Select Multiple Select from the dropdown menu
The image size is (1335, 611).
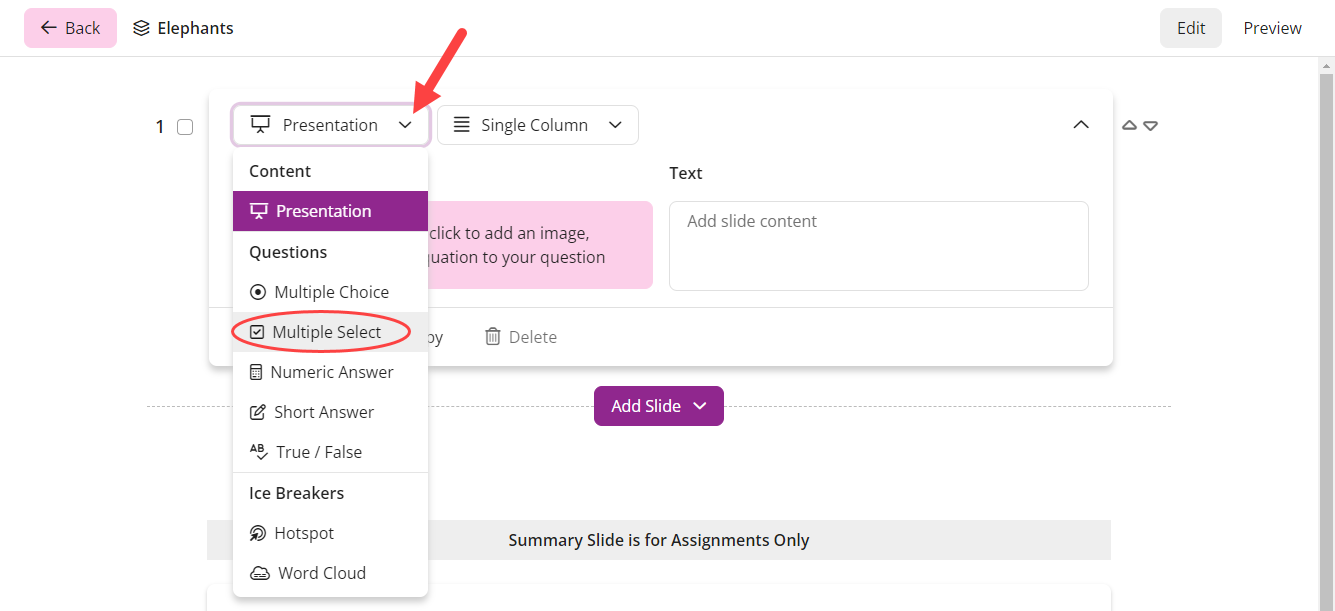(320, 331)
